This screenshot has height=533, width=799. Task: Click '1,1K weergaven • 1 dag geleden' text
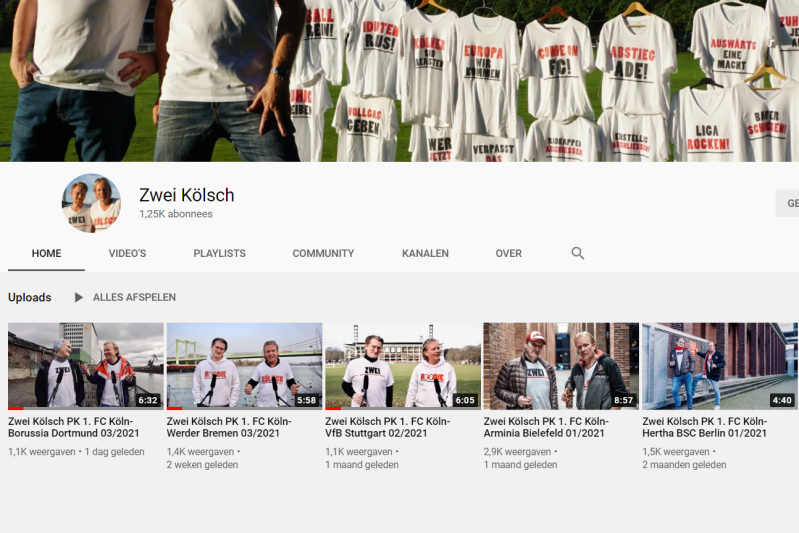pos(76,452)
